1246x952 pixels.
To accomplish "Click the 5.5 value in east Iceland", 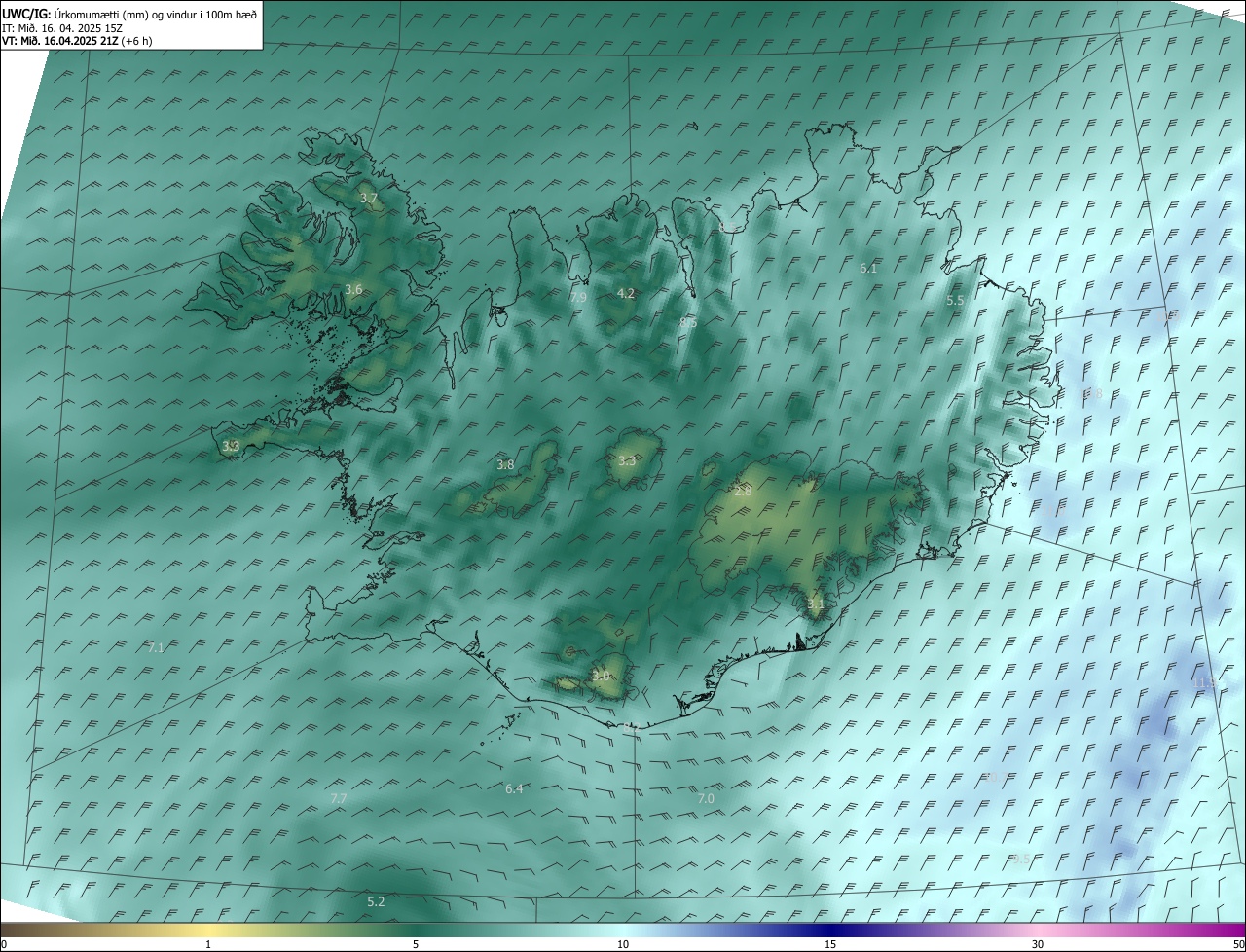I will coord(955,301).
